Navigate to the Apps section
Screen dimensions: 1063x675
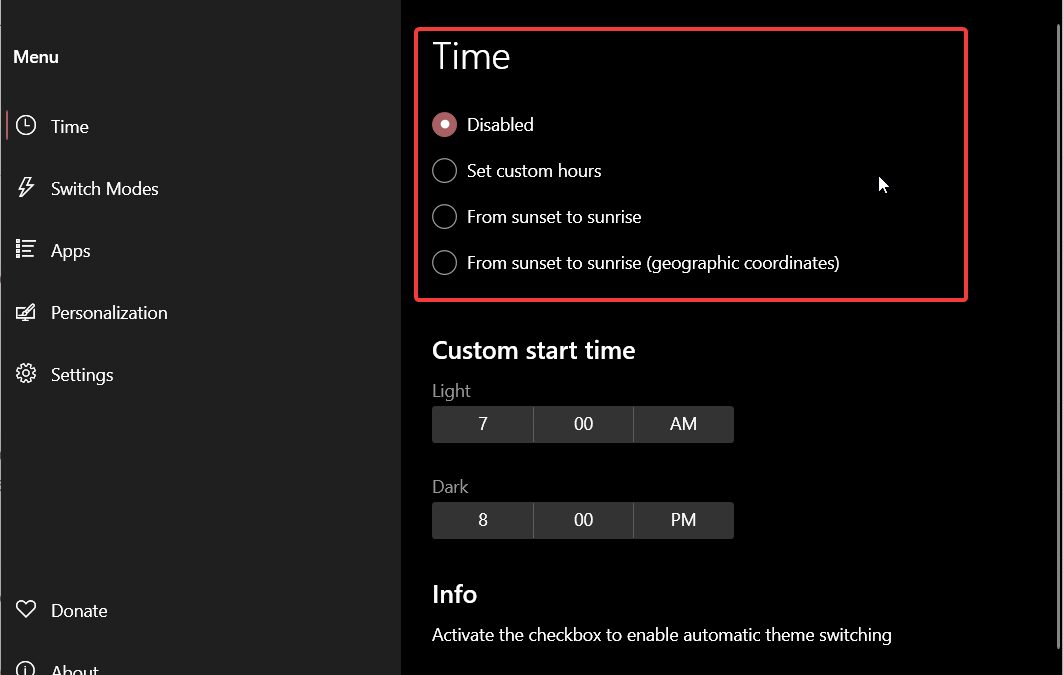pyautogui.click(x=70, y=250)
